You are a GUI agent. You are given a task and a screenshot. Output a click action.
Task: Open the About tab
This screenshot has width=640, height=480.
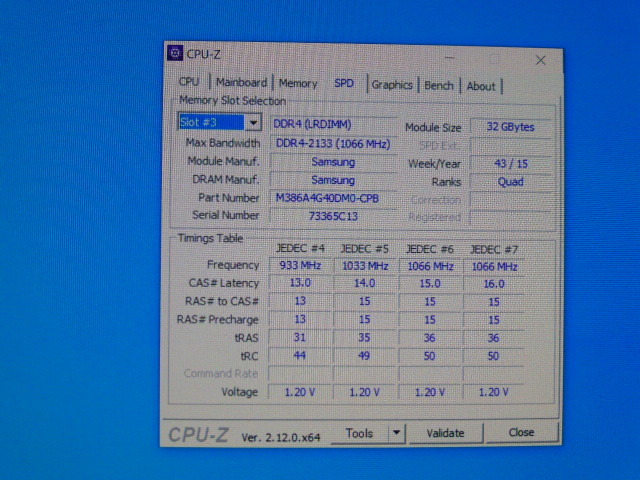pyautogui.click(x=481, y=87)
